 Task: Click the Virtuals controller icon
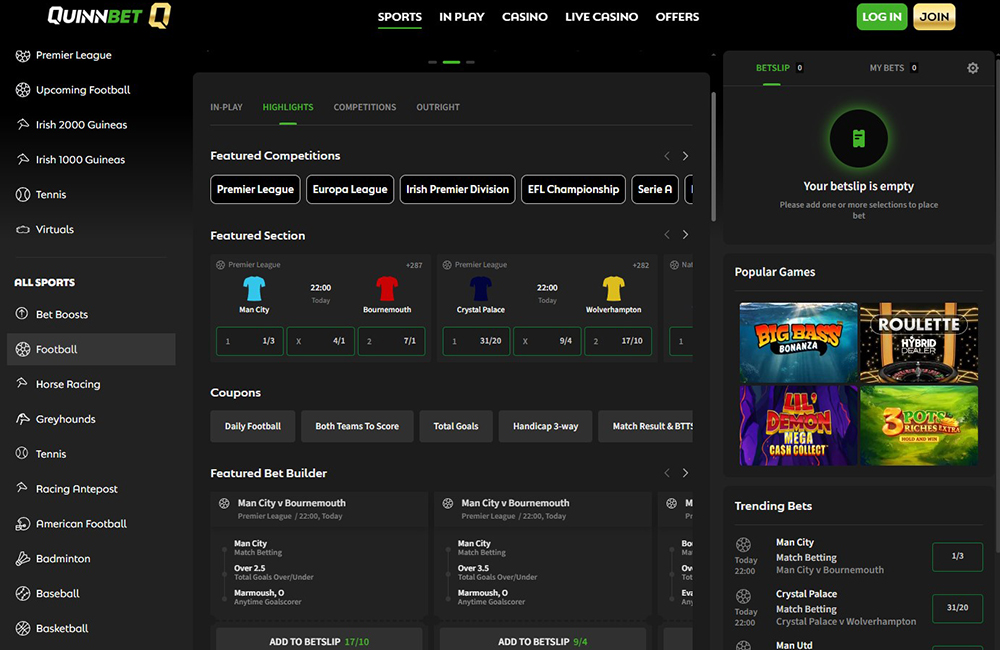(x=23, y=230)
